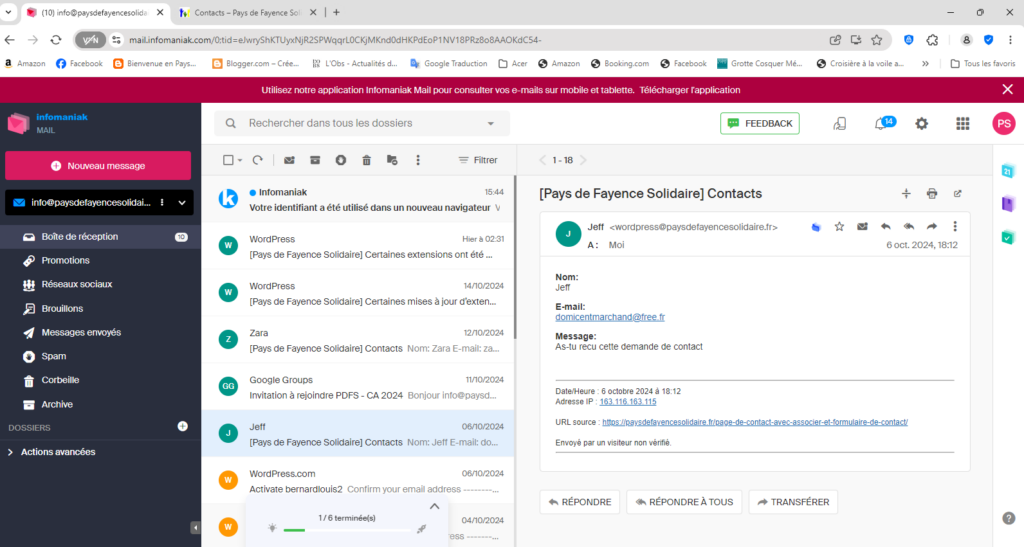The height and width of the screenshot is (547, 1024).
Task: Open the Infomaniak apps grid
Action: coord(963,124)
